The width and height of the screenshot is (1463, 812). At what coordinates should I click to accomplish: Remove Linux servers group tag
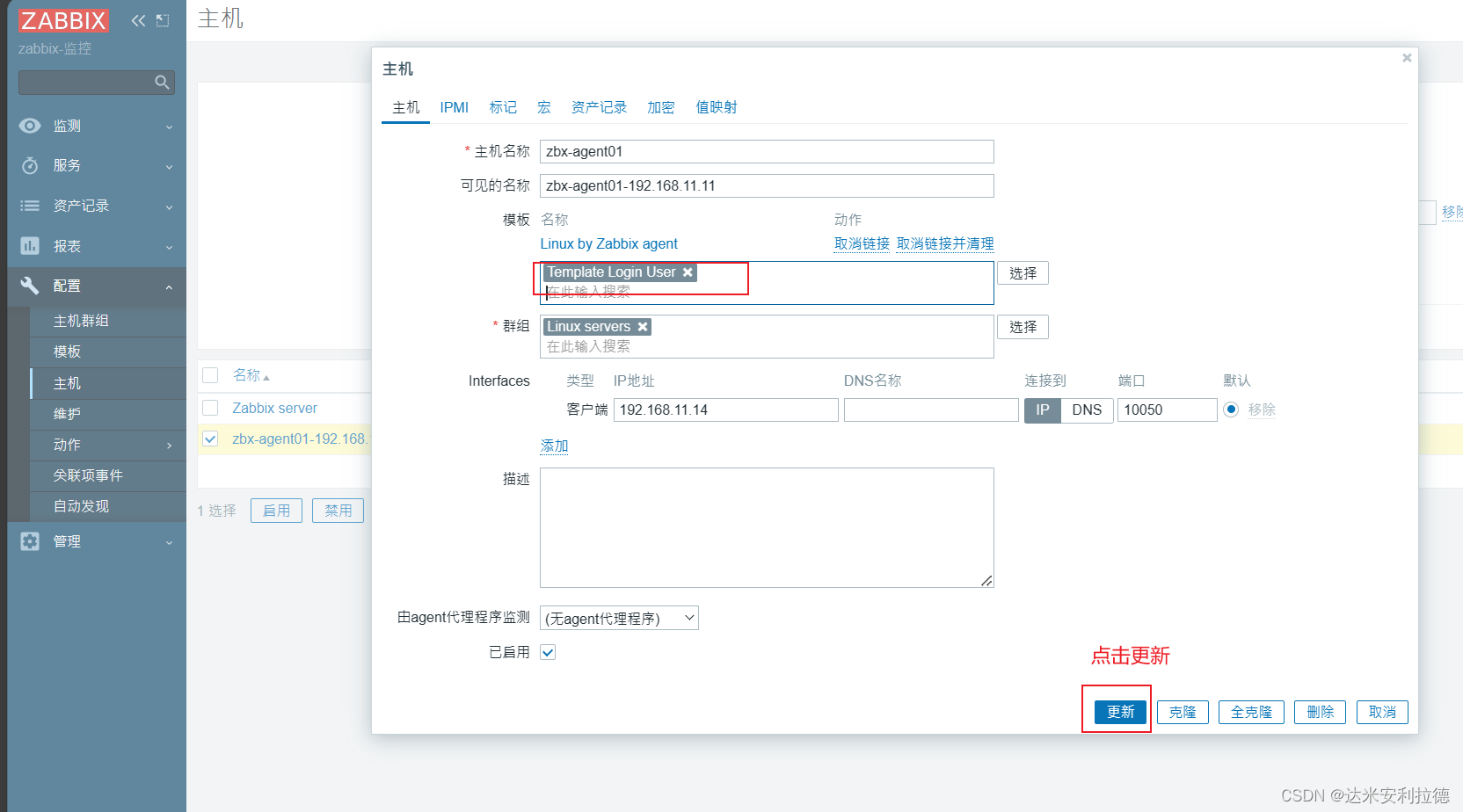click(643, 327)
